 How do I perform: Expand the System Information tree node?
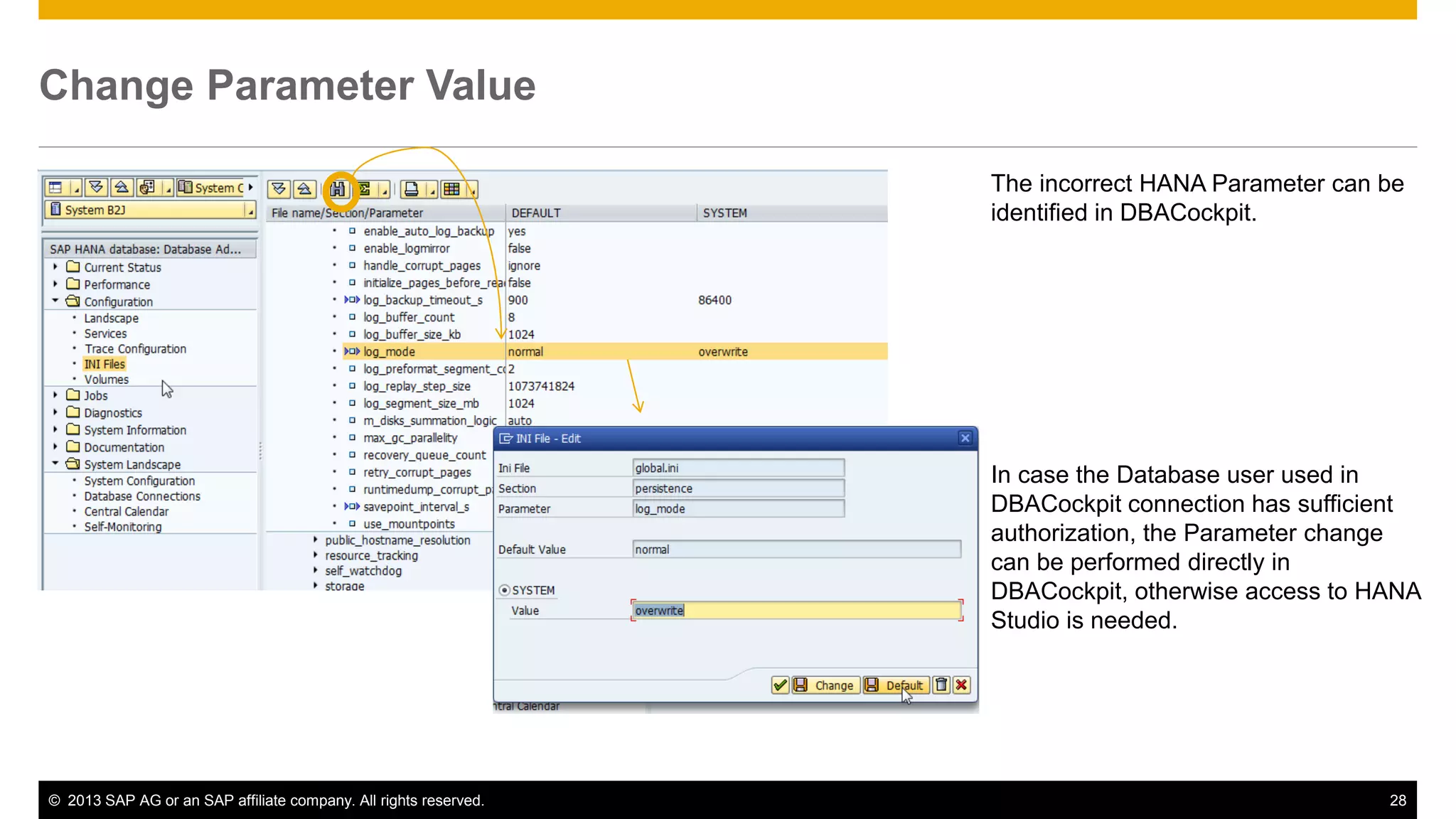click(55, 429)
